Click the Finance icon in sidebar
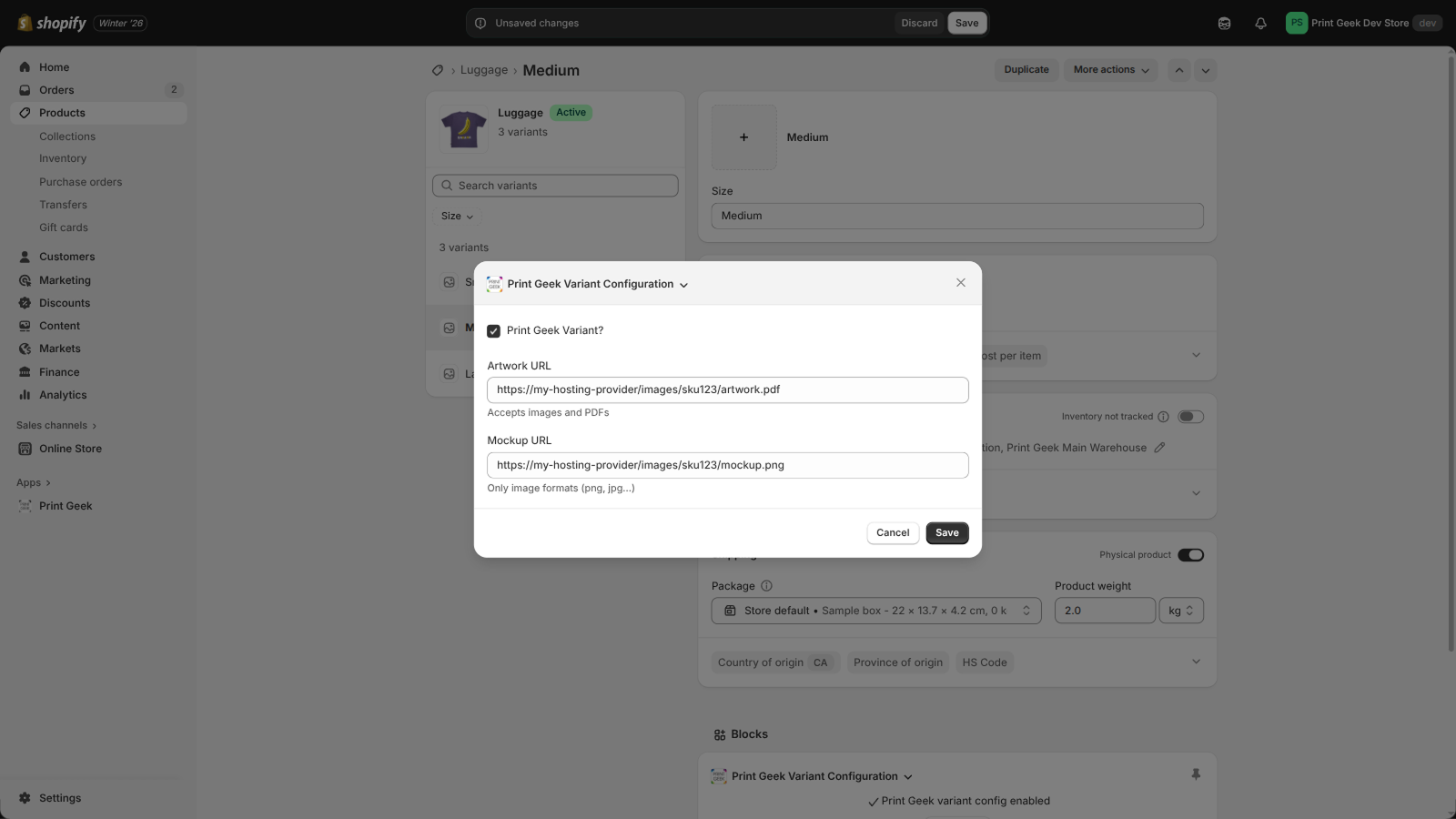This screenshot has height=819, width=1456. pyautogui.click(x=25, y=372)
